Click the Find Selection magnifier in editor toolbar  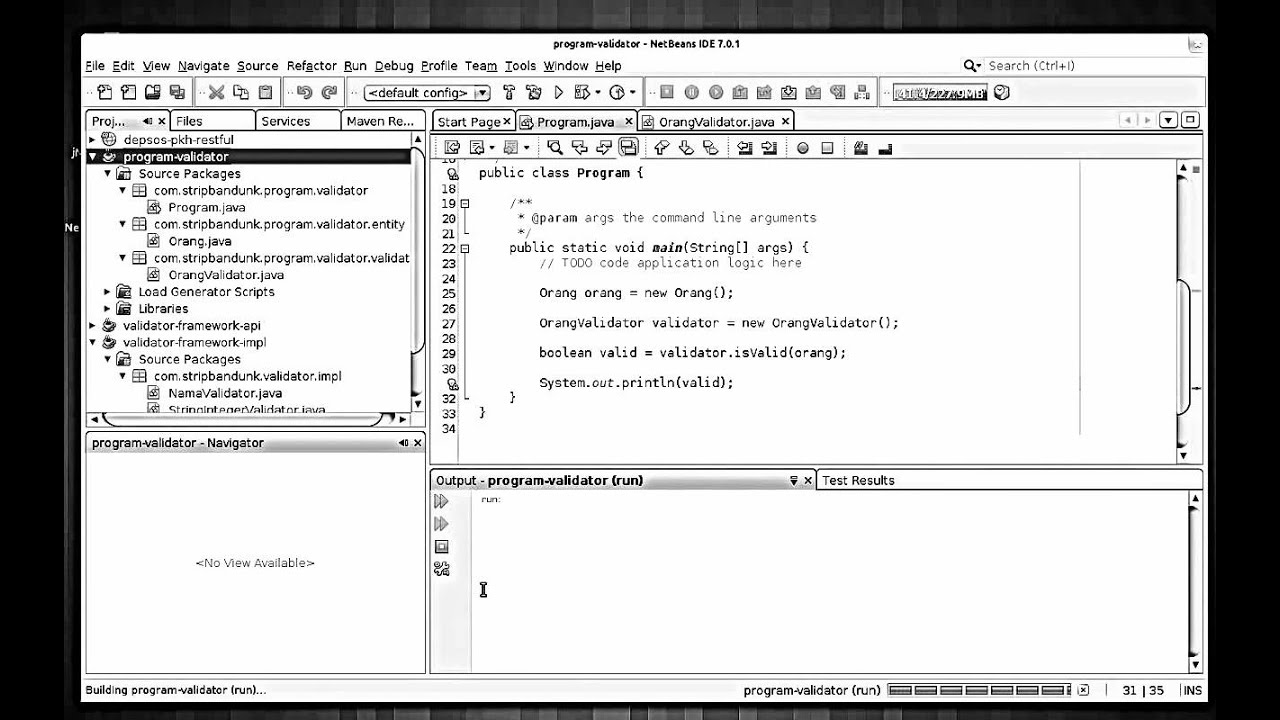coord(555,147)
